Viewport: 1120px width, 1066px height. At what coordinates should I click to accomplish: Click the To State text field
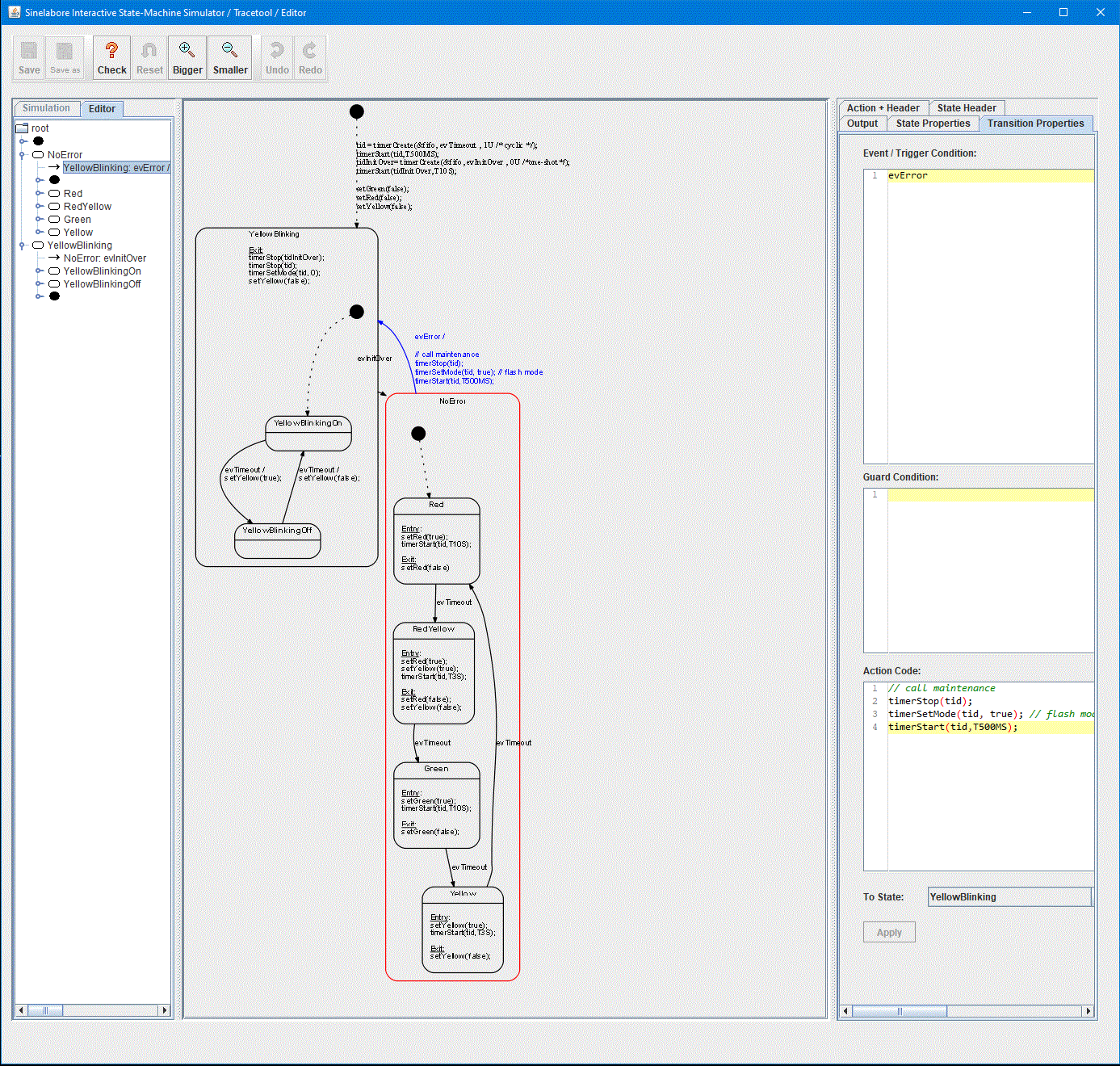(1009, 896)
